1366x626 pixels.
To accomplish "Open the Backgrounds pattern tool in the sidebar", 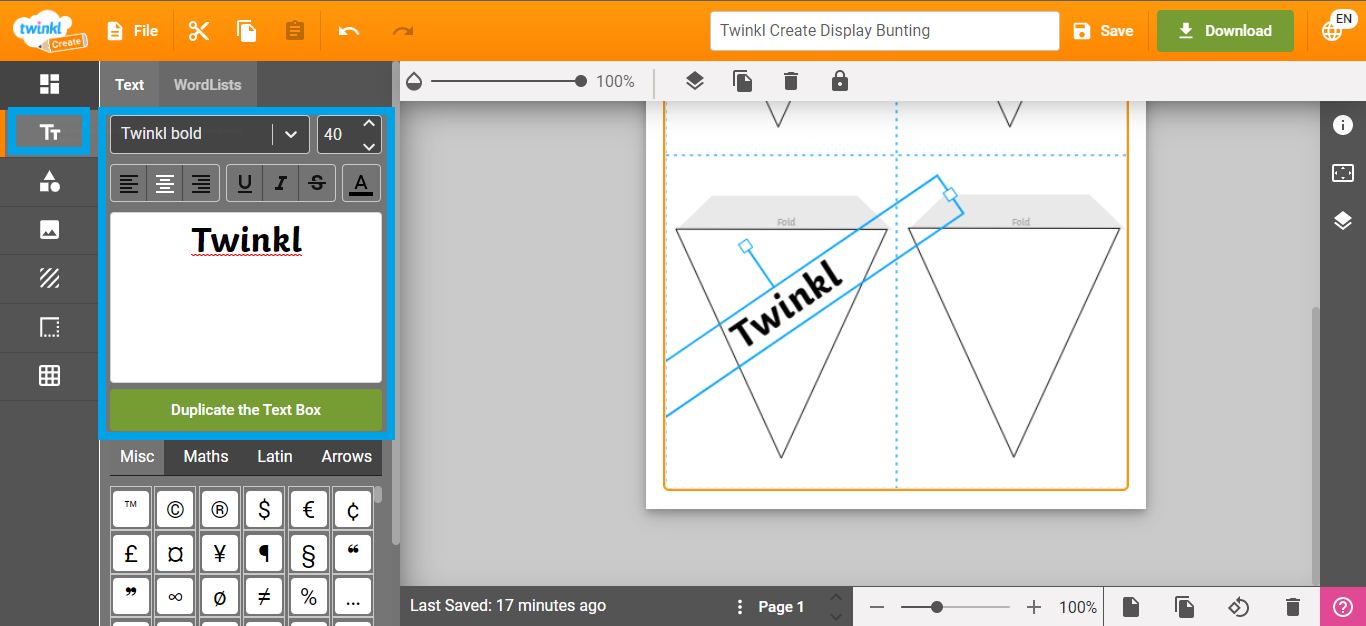I will pyautogui.click(x=49, y=278).
